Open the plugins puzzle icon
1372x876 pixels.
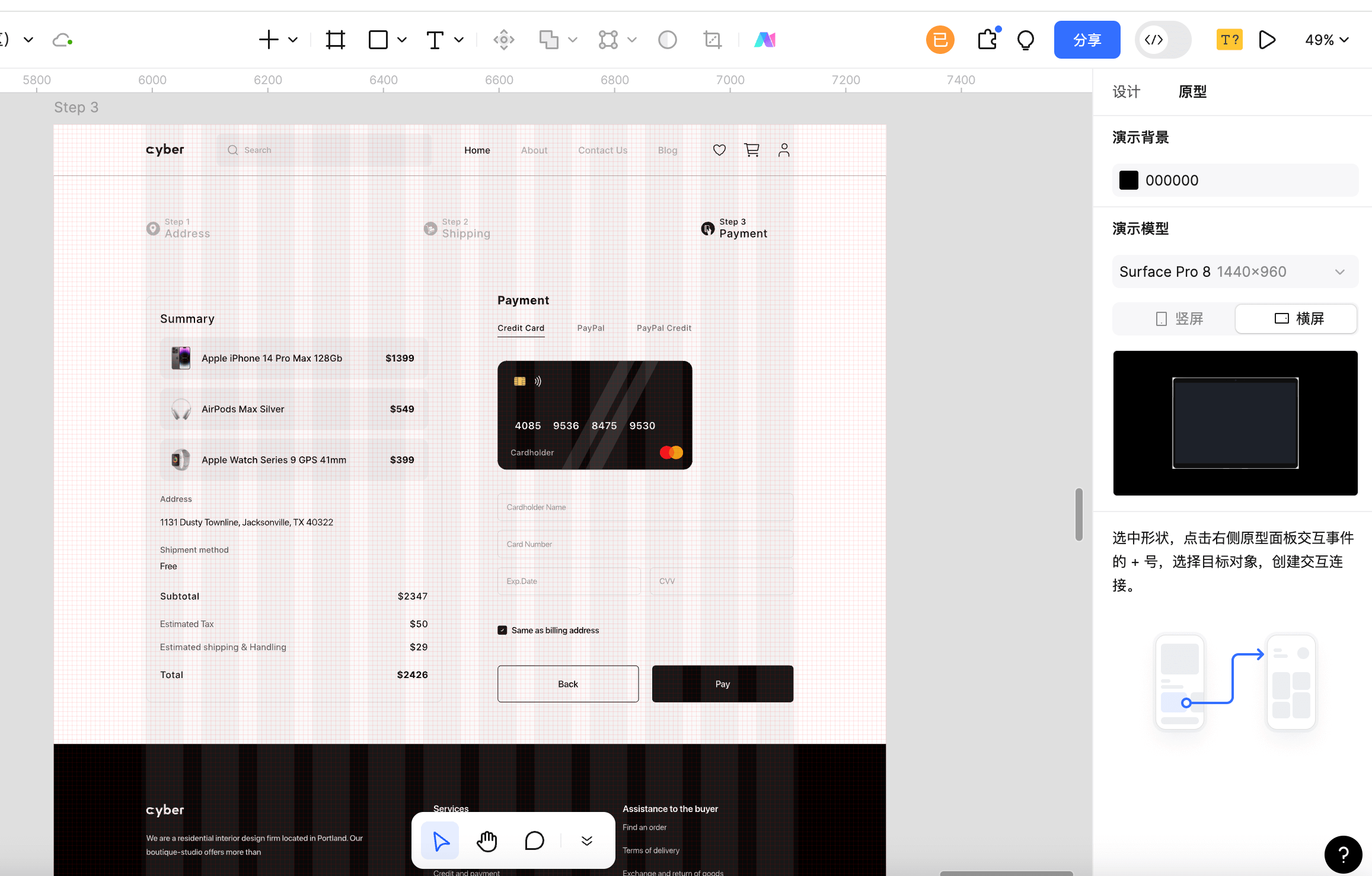(987, 40)
